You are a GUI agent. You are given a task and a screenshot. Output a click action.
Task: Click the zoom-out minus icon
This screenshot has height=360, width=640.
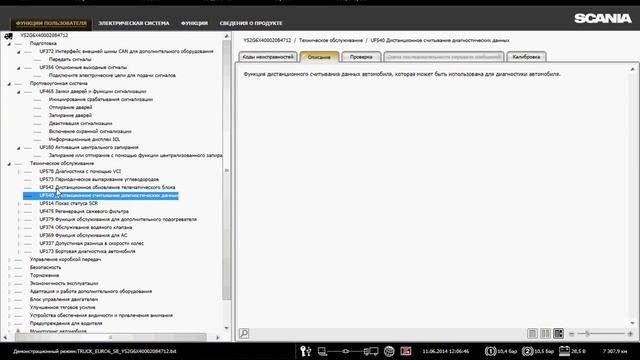571,334
